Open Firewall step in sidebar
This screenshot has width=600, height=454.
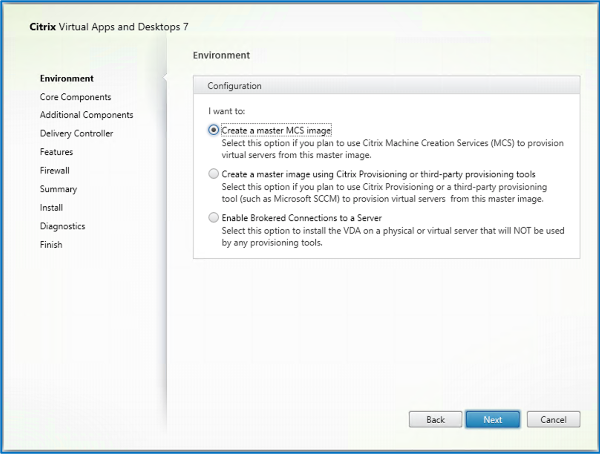[x=55, y=171]
